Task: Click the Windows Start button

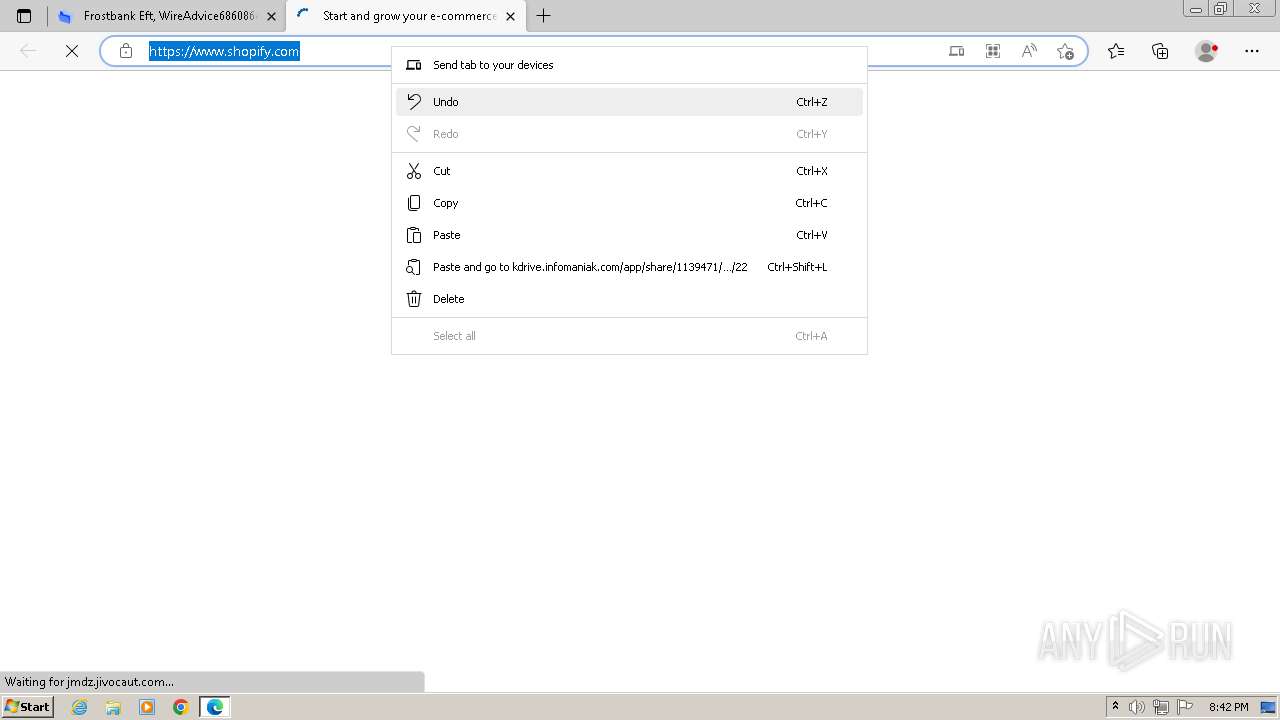Action: 27,706
